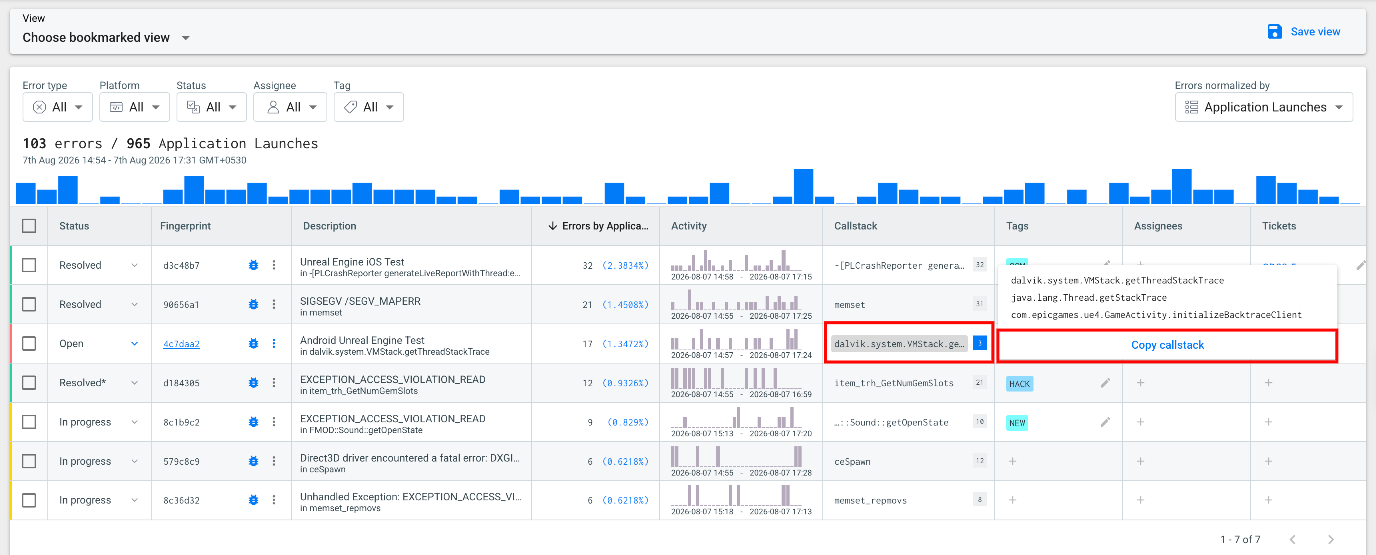Click Copy callstack button
Image resolution: width=1376 pixels, height=555 pixels.
pos(1167,345)
